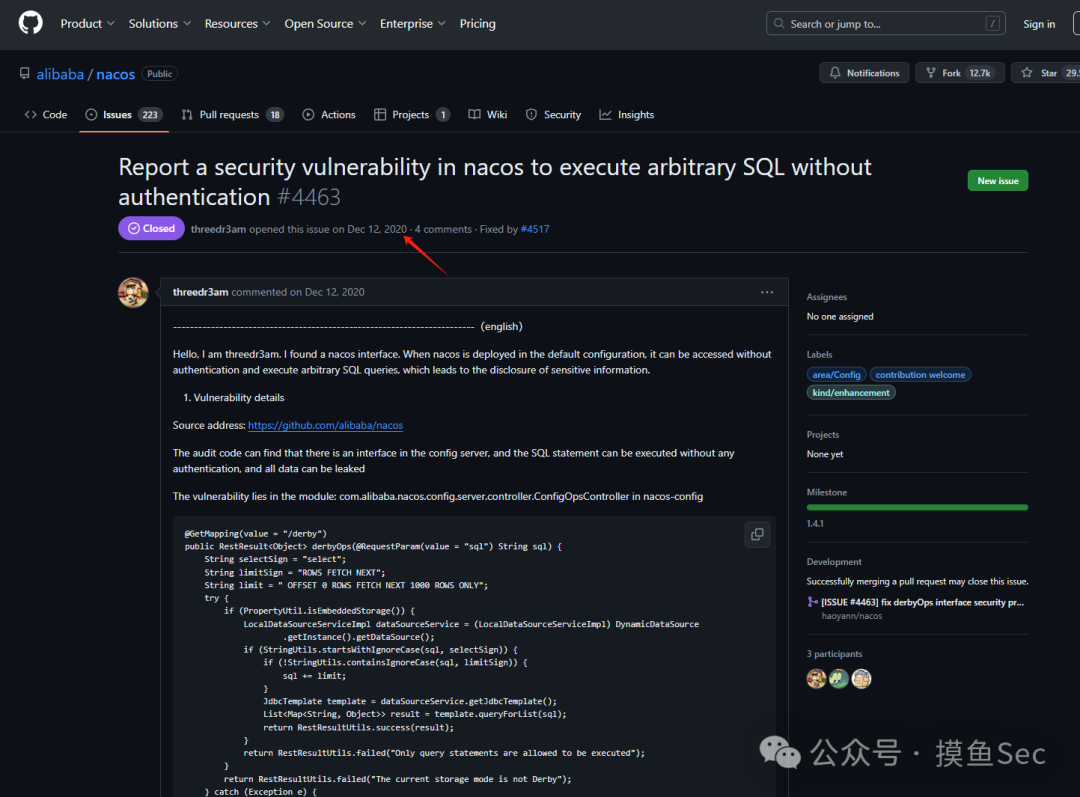Image resolution: width=1080 pixels, height=797 pixels.
Task: Switch to the Insights tab
Action: [627, 115]
